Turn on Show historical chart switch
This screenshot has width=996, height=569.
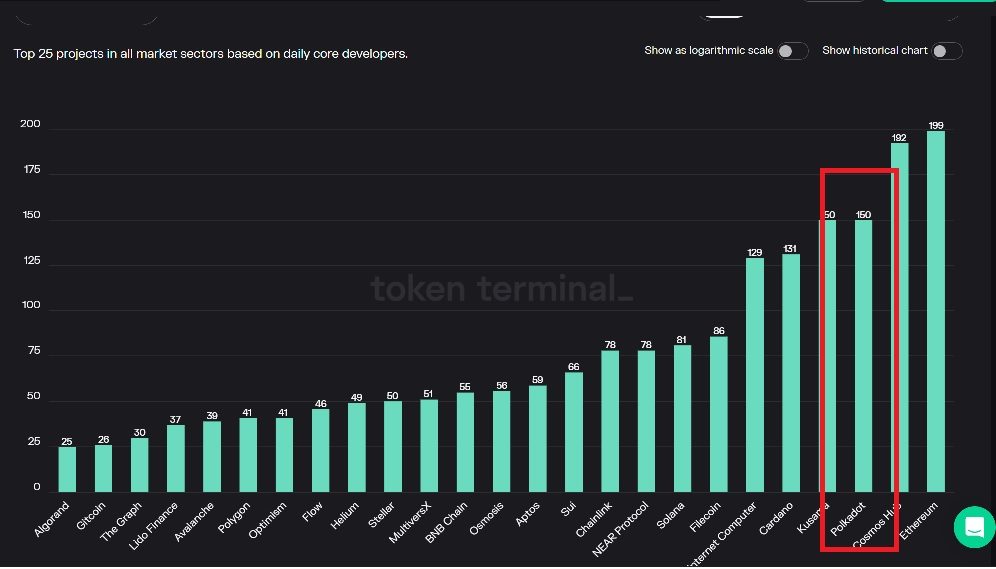tap(947, 51)
